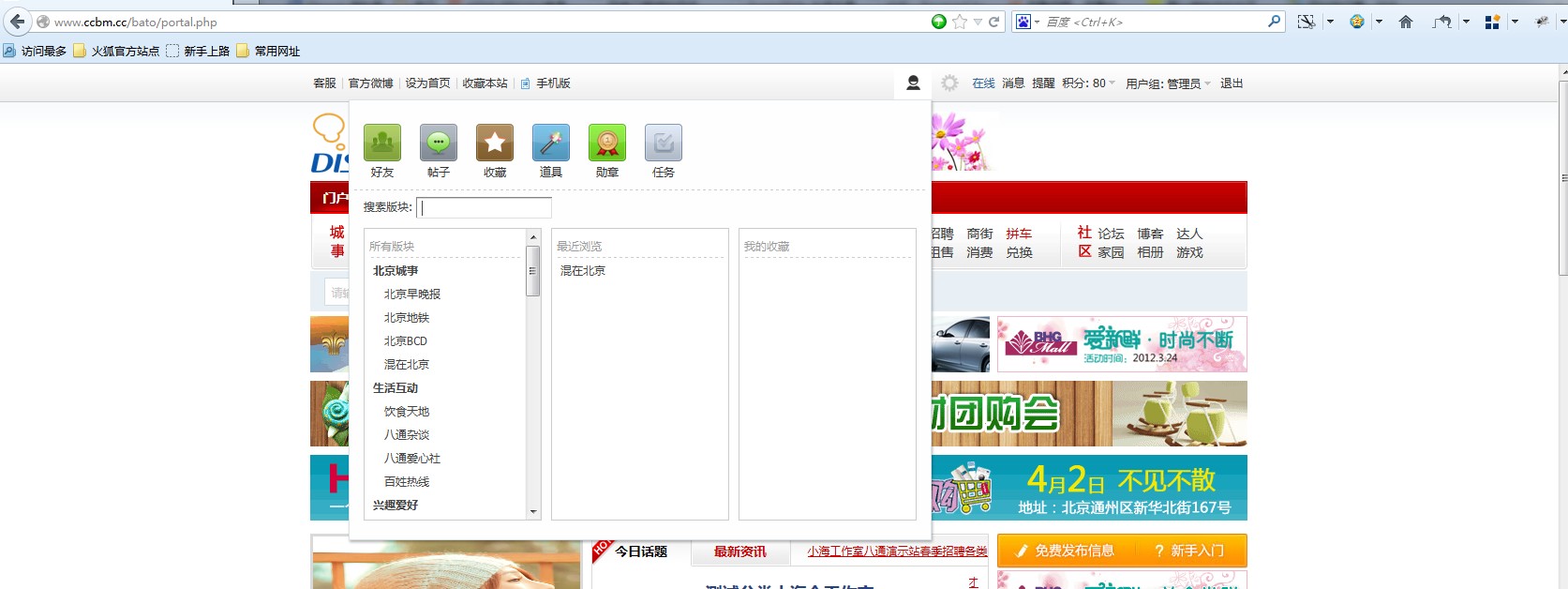Image resolution: width=1568 pixels, height=589 pixels.
Task: Click the browser home icon
Action: click(x=1406, y=22)
